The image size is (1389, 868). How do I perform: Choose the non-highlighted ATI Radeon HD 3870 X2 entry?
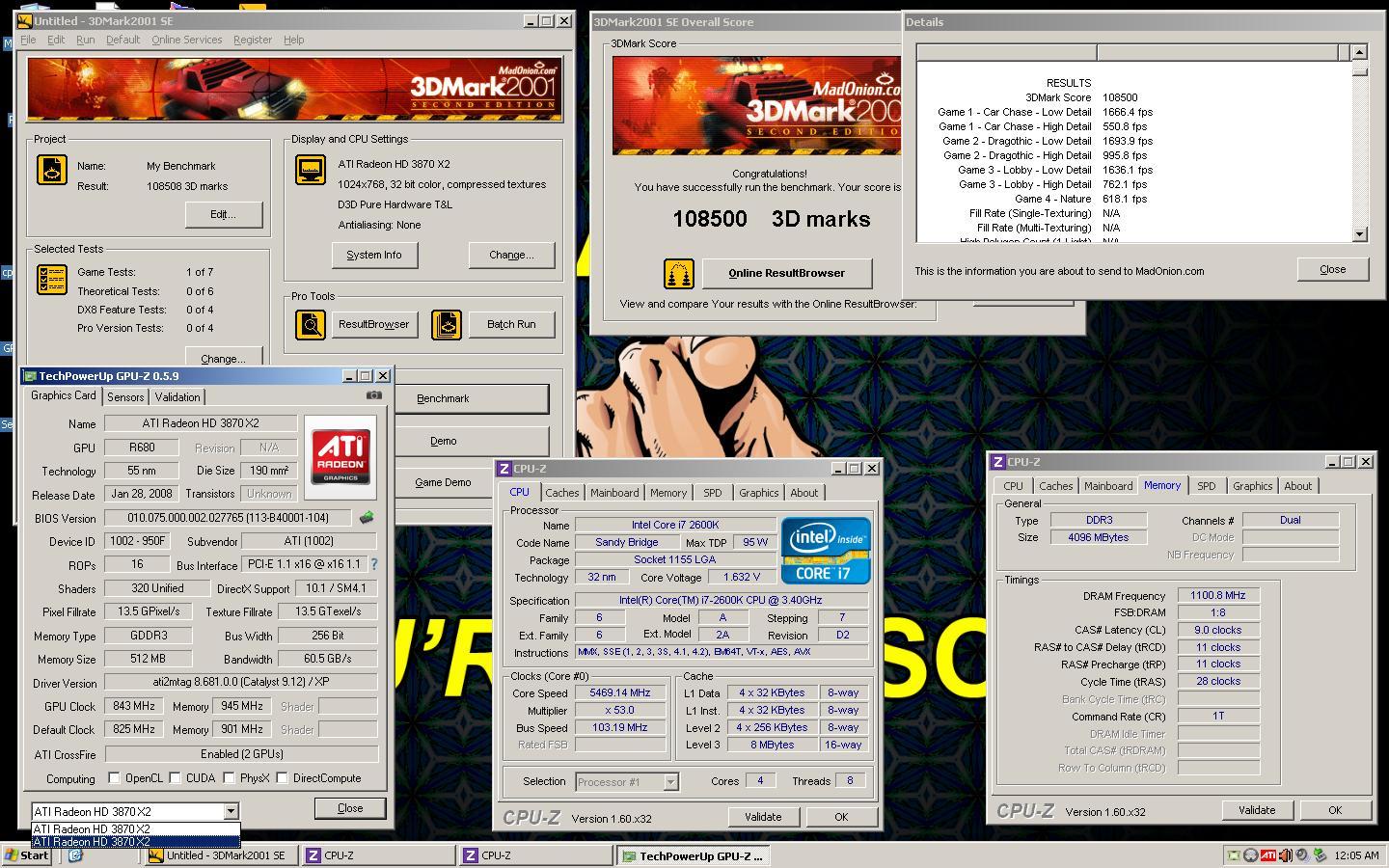(136, 829)
